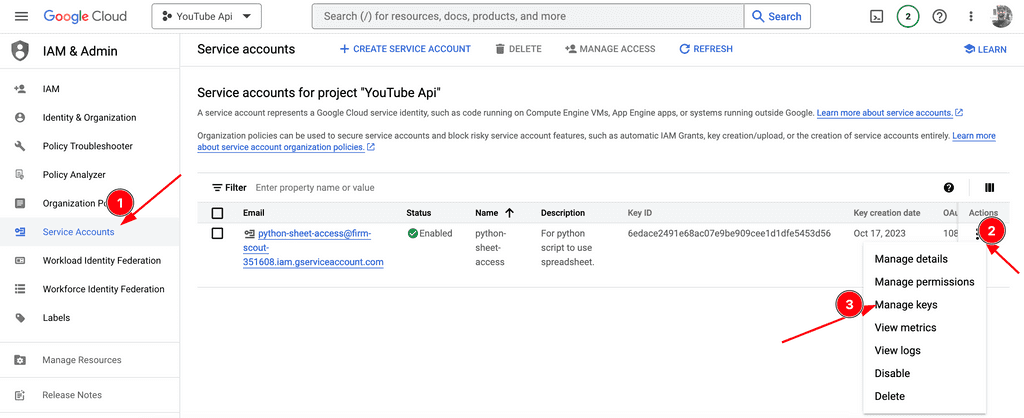Go to Manage Resources page
Screen dimensions: 1024x418
click(82, 360)
